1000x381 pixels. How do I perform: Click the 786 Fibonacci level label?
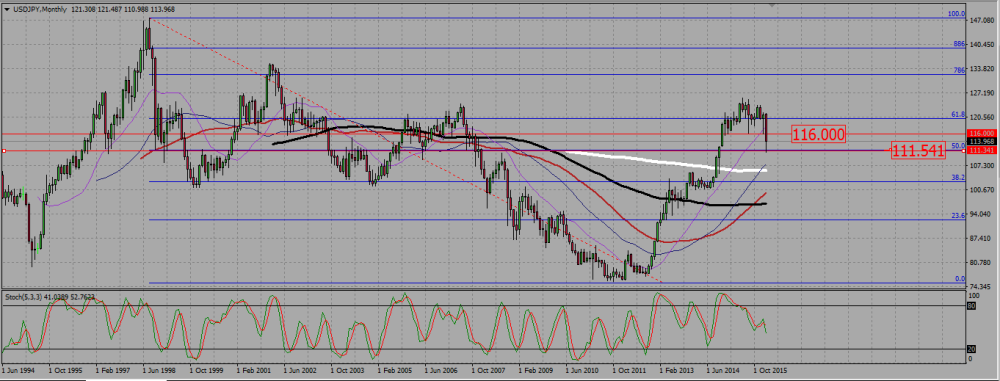(x=959, y=71)
